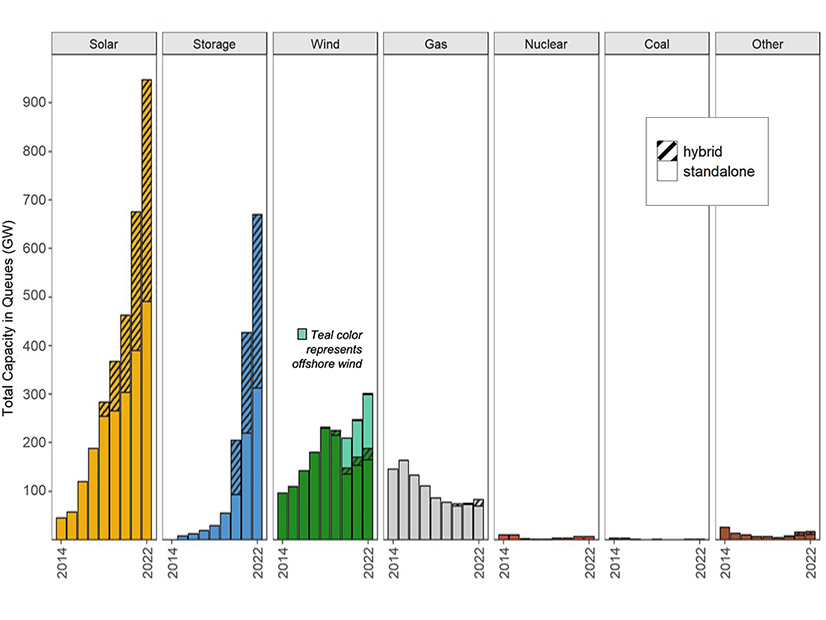Expand the Nuclear panel header
The height and width of the screenshot is (620, 826).
(546, 43)
